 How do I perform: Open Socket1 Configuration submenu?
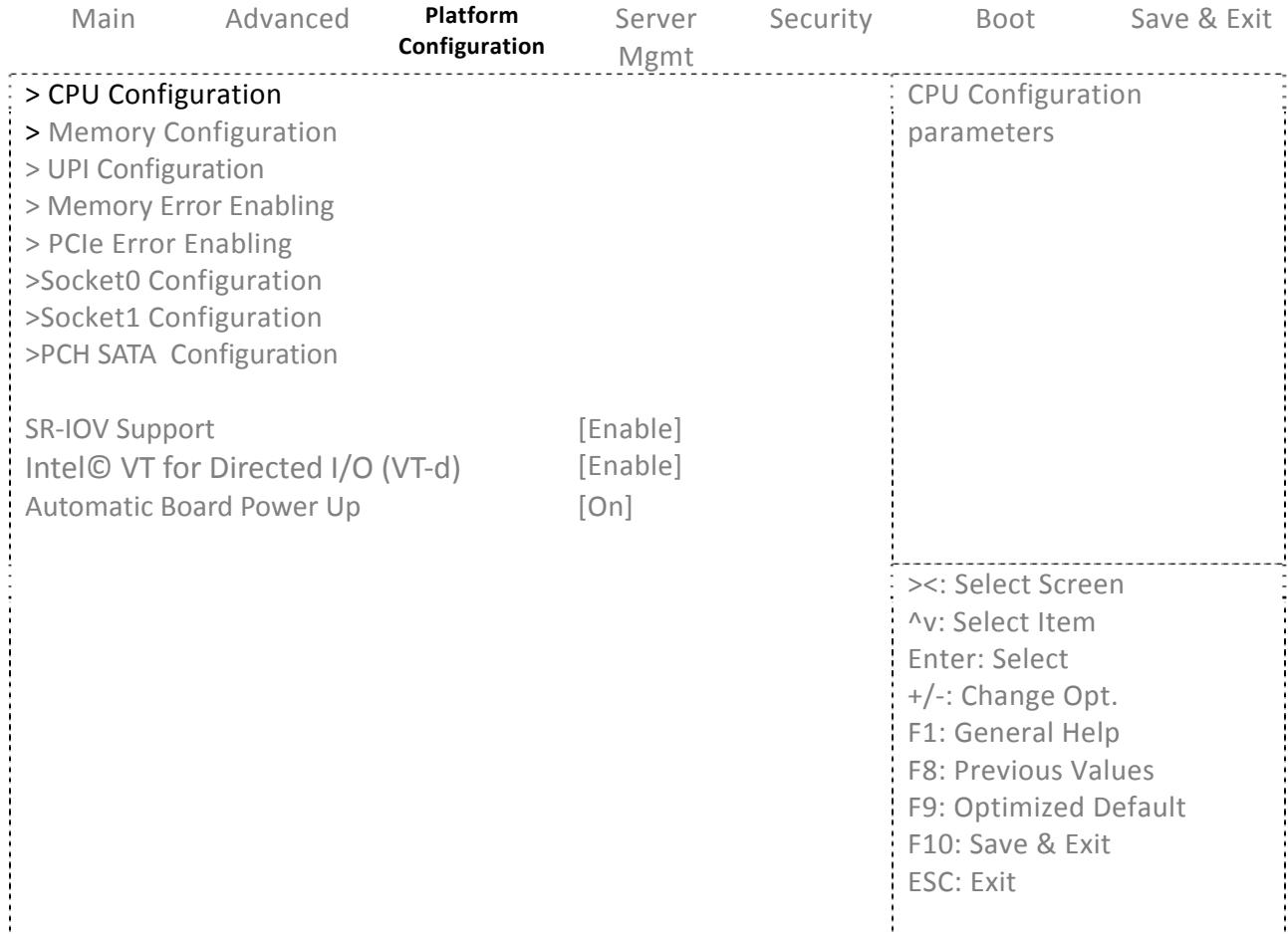pyautogui.click(x=173, y=318)
